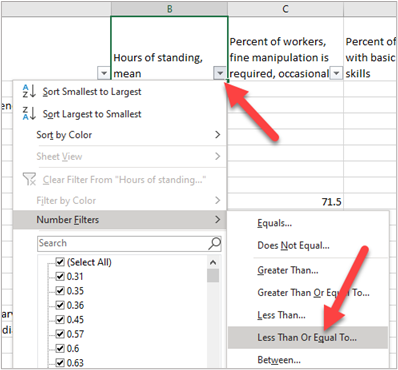This screenshot has width=398, height=370.
Task: Uncheck the 0.57 value checkbox
Action: tap(60, 334)
